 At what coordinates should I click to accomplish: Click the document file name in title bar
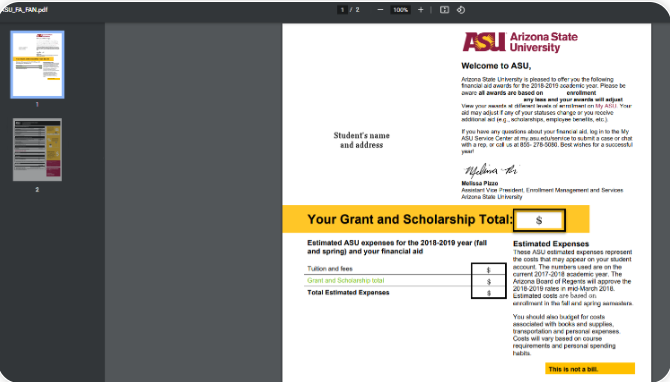pyautogui.click(x=24, y=10)
